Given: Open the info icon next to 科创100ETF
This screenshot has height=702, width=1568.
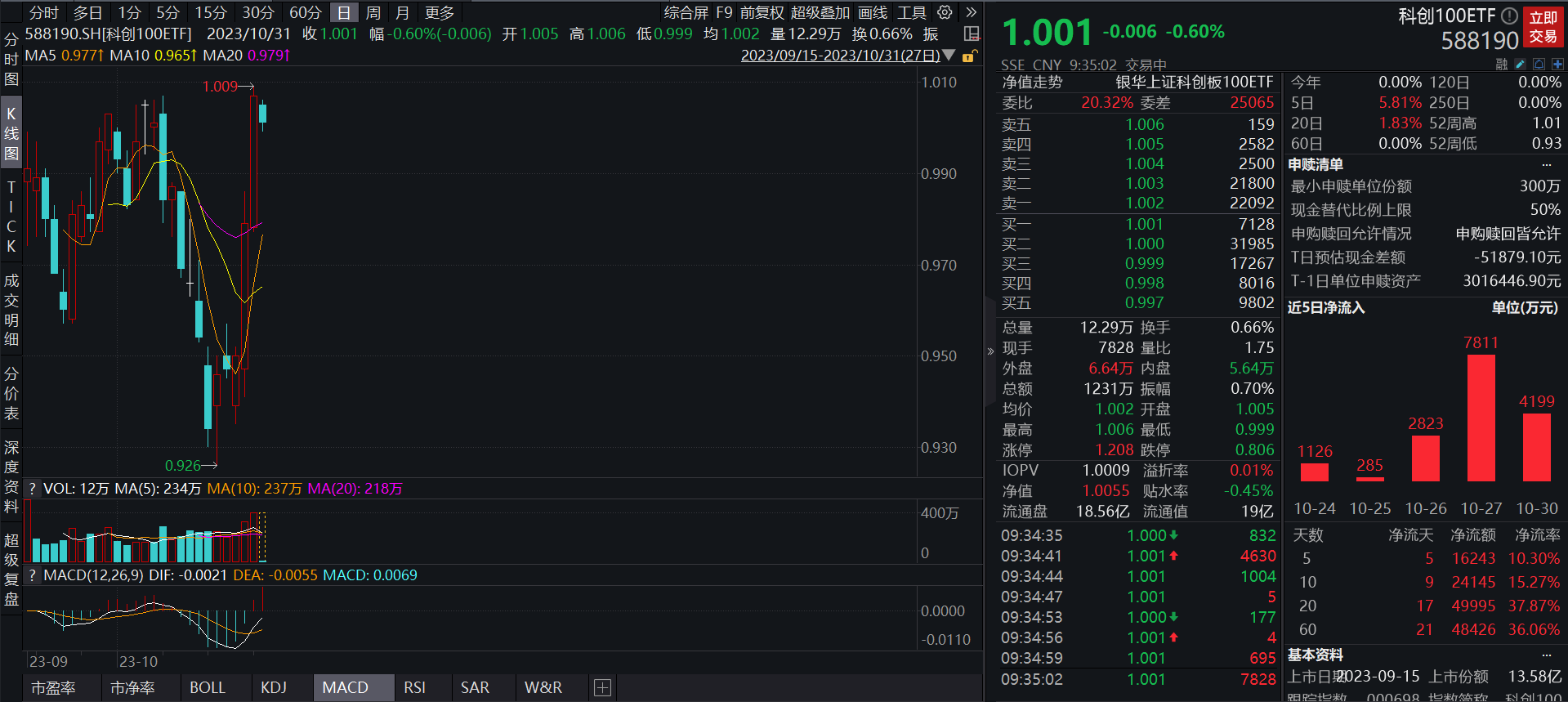Looking at the screenshot, I should tap(1509, 16).
